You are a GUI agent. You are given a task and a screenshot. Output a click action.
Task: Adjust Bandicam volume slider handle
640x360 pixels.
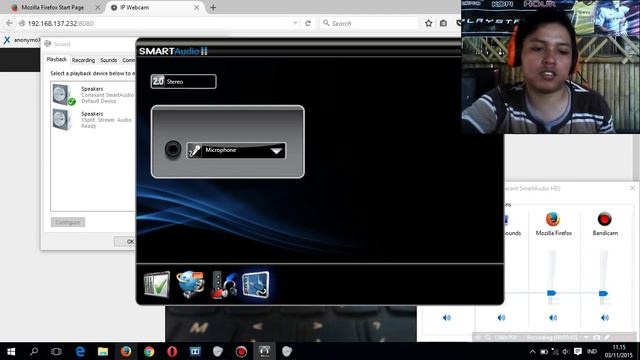point(603,293)
